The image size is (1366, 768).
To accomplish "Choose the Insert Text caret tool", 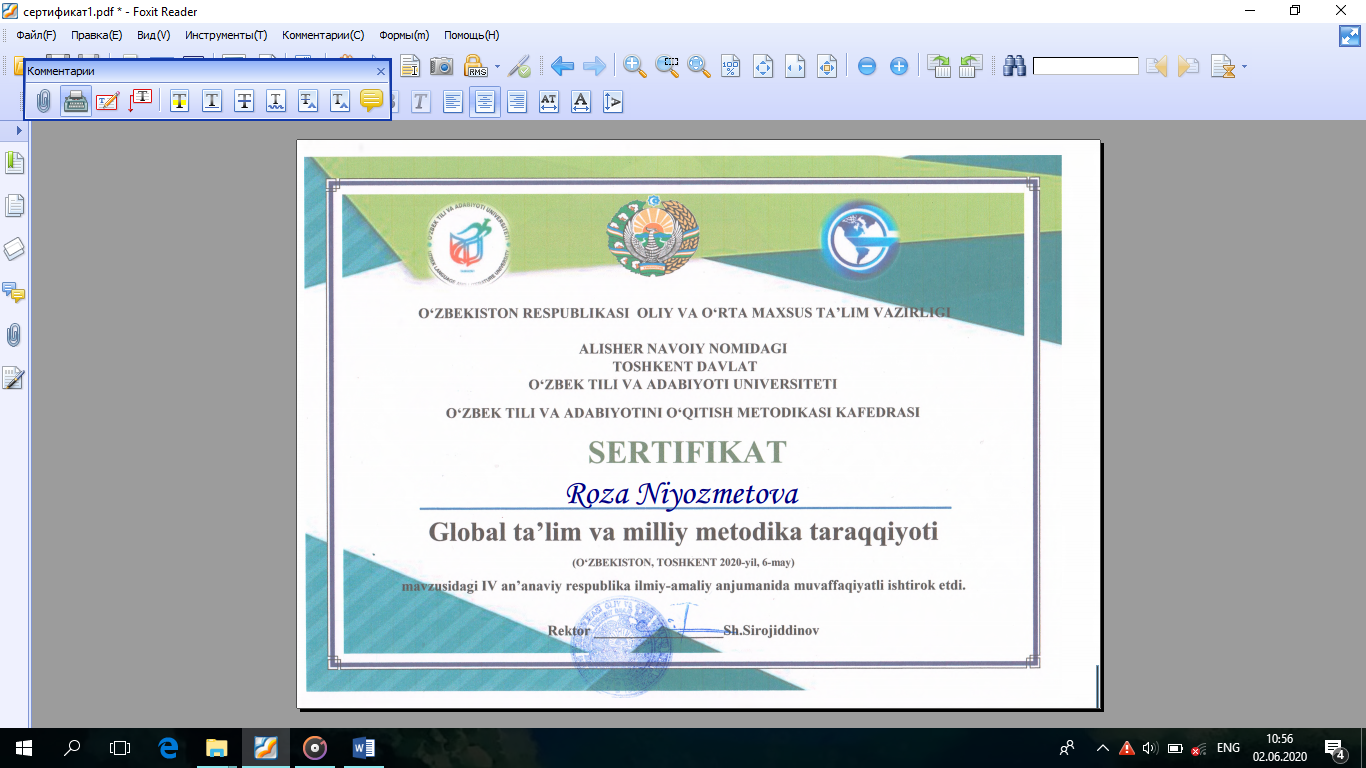I will pos(340,101).
